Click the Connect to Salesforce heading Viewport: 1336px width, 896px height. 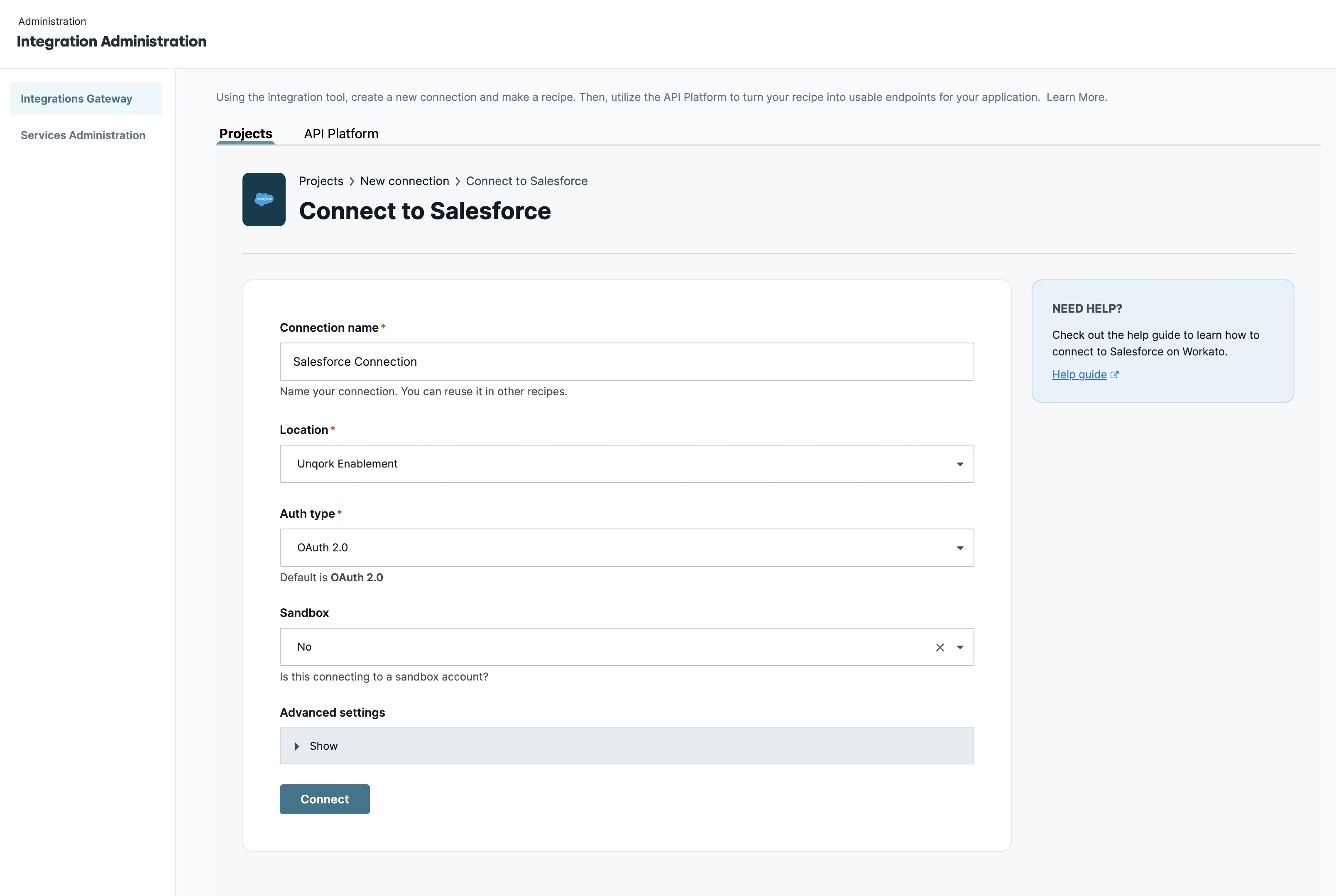(425, 211)
